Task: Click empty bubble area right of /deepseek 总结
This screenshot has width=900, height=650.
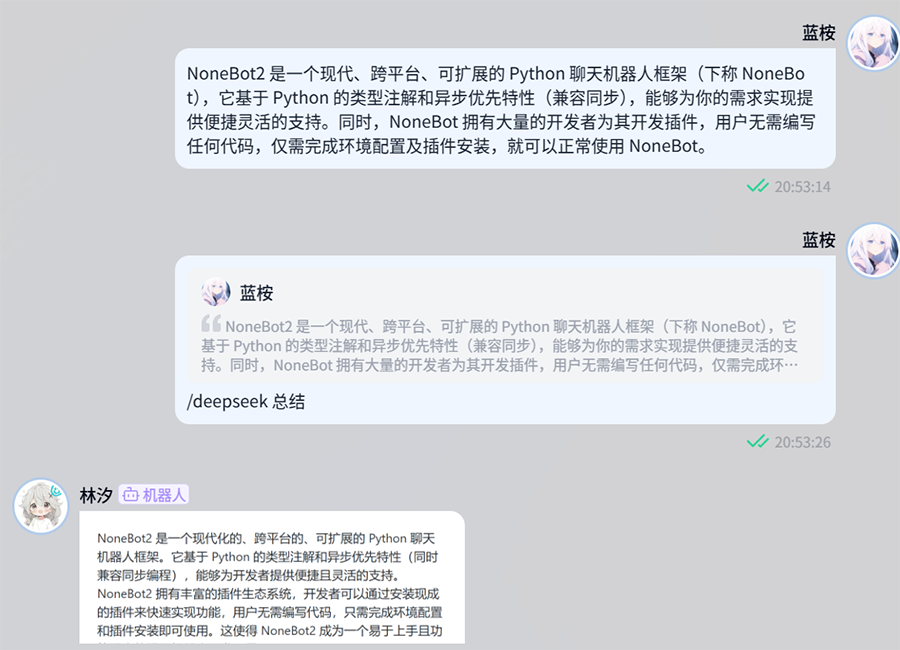Action: 560,403
